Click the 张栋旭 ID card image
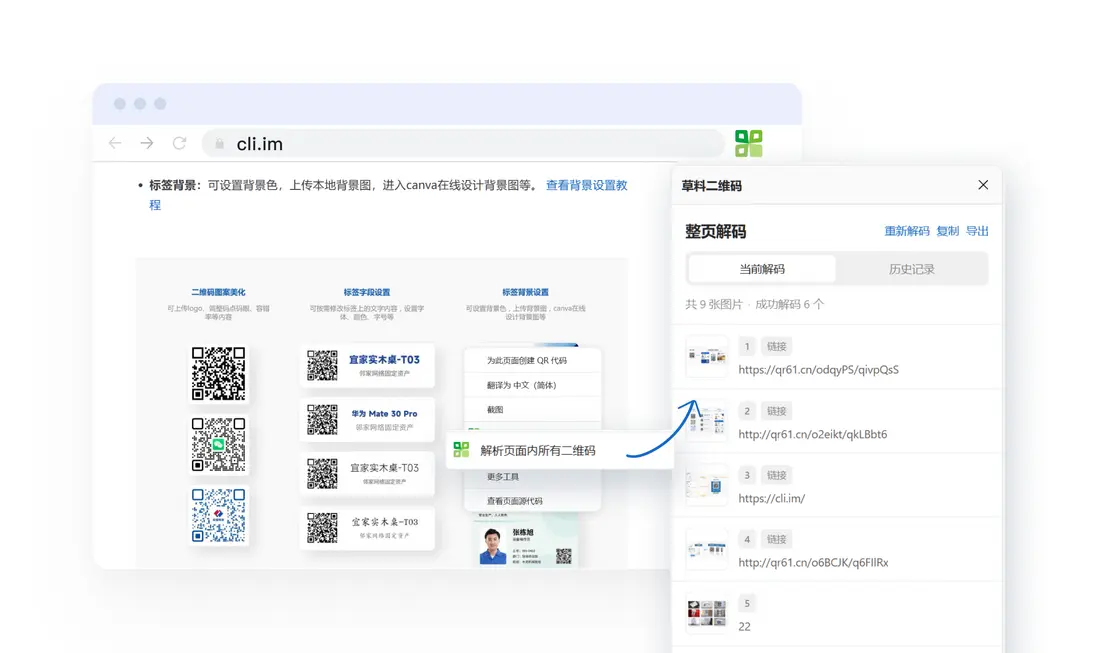 pos(525,540)
